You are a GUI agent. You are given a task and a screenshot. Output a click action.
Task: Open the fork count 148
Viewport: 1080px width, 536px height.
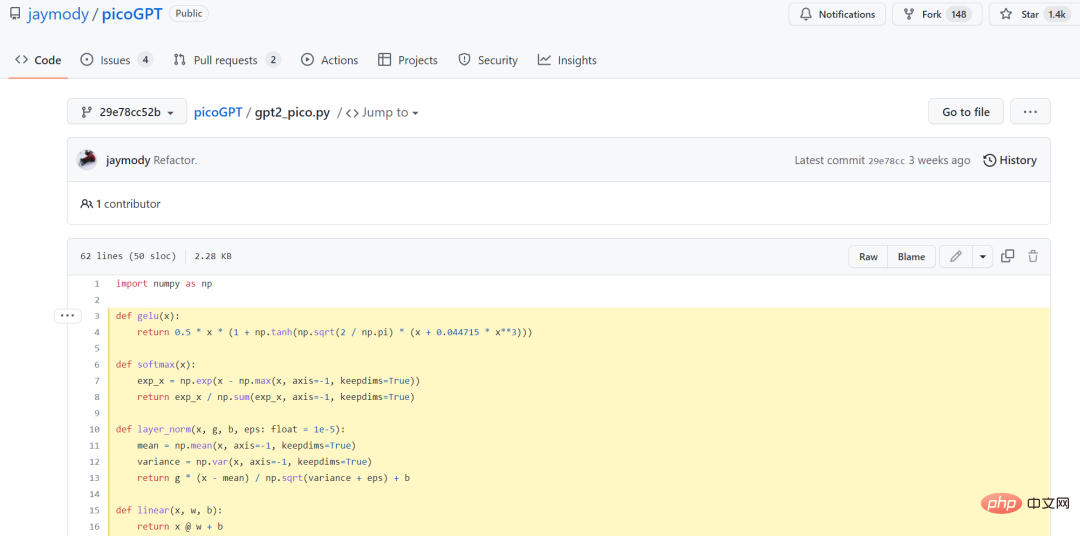pyautogui.click(x=957, y=14)
